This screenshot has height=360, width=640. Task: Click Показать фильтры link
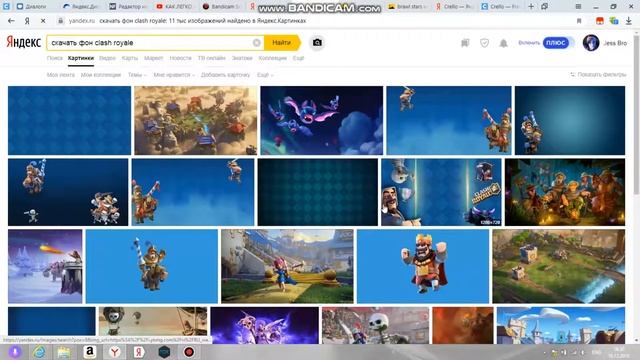click(598, 75)
